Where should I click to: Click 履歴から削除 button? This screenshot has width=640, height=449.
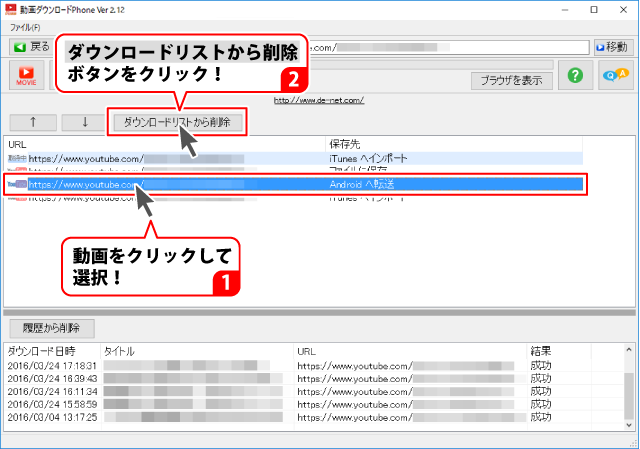[x=52, y=328]
